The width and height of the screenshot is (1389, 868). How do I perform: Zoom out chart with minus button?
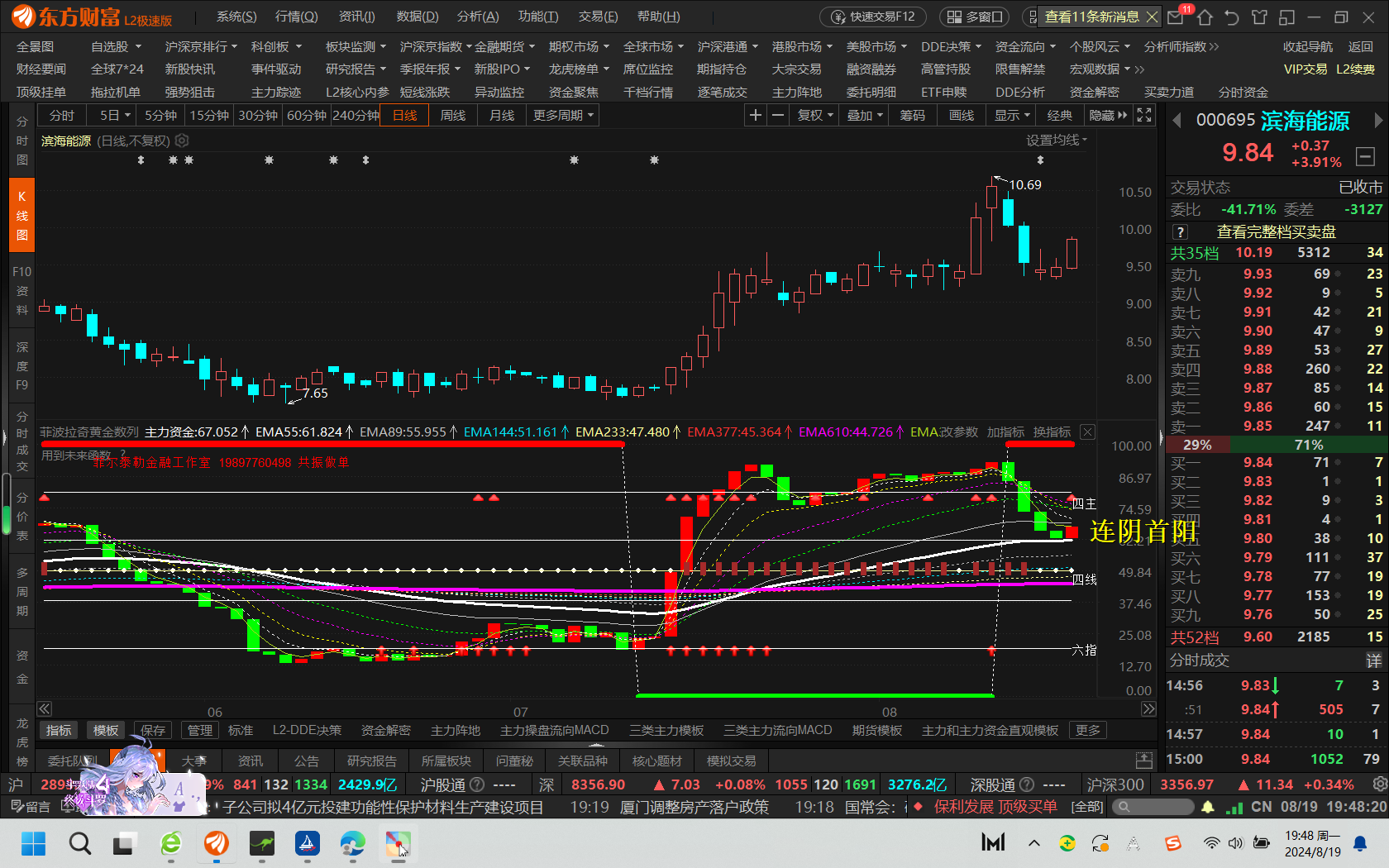pyautogui.click(x=777, y=116)
